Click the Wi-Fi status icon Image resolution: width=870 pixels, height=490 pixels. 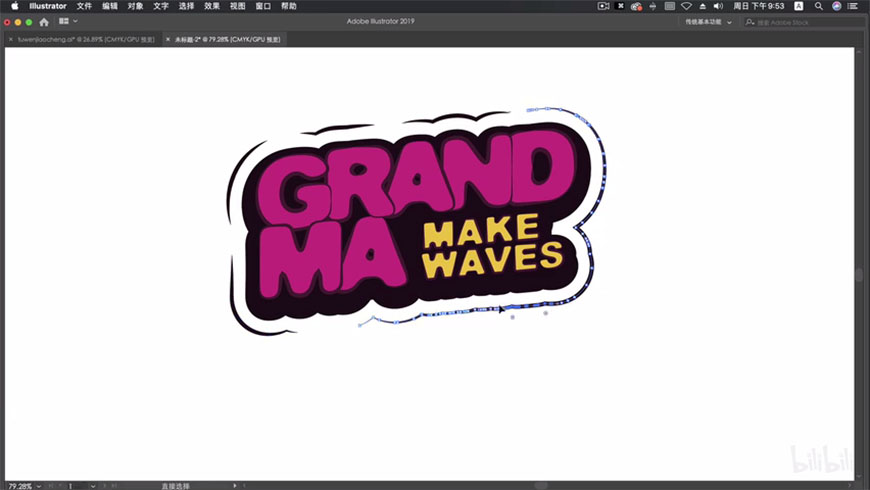(x=686, y=6)
